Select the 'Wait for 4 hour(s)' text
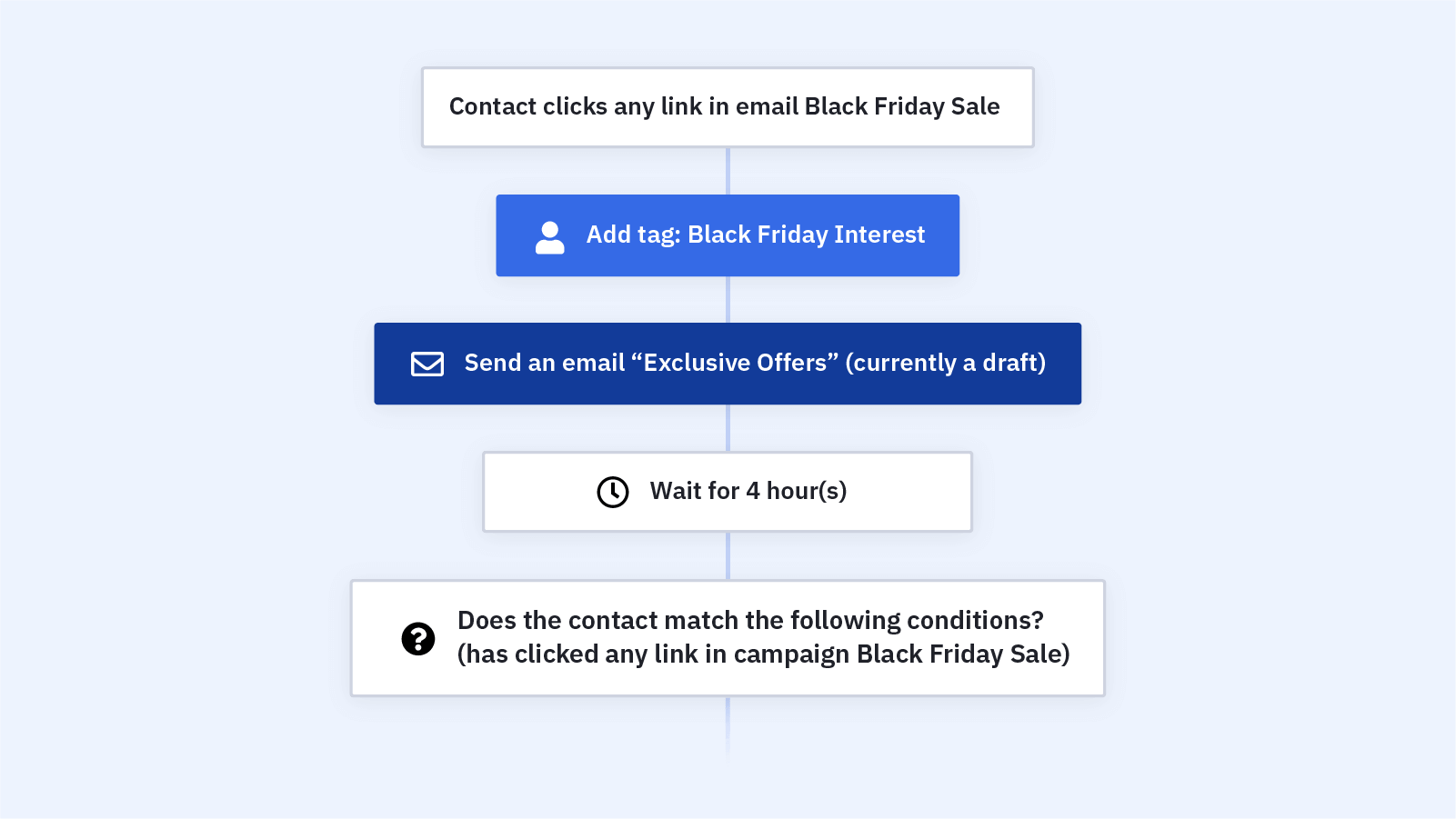This screenshot has width=1456, height=819. (x=748, y=491)
